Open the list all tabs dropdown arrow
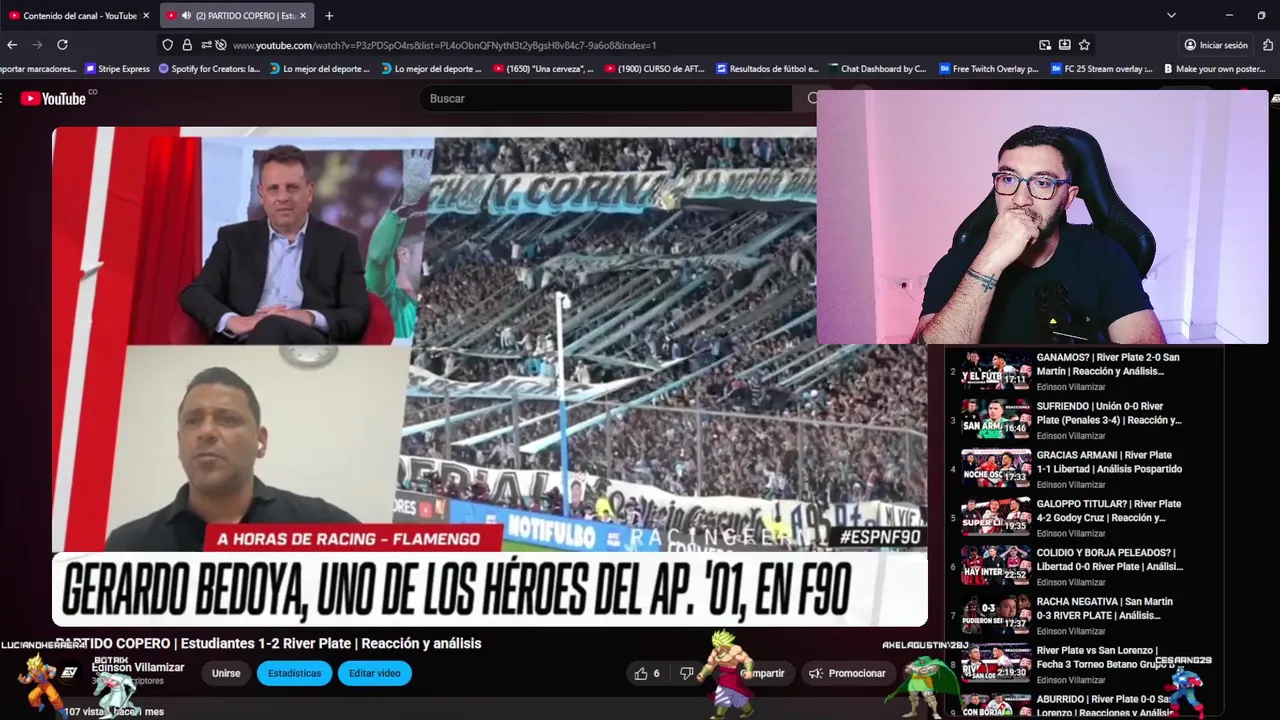The image size is (1280, 720). tap(1171, 15)
